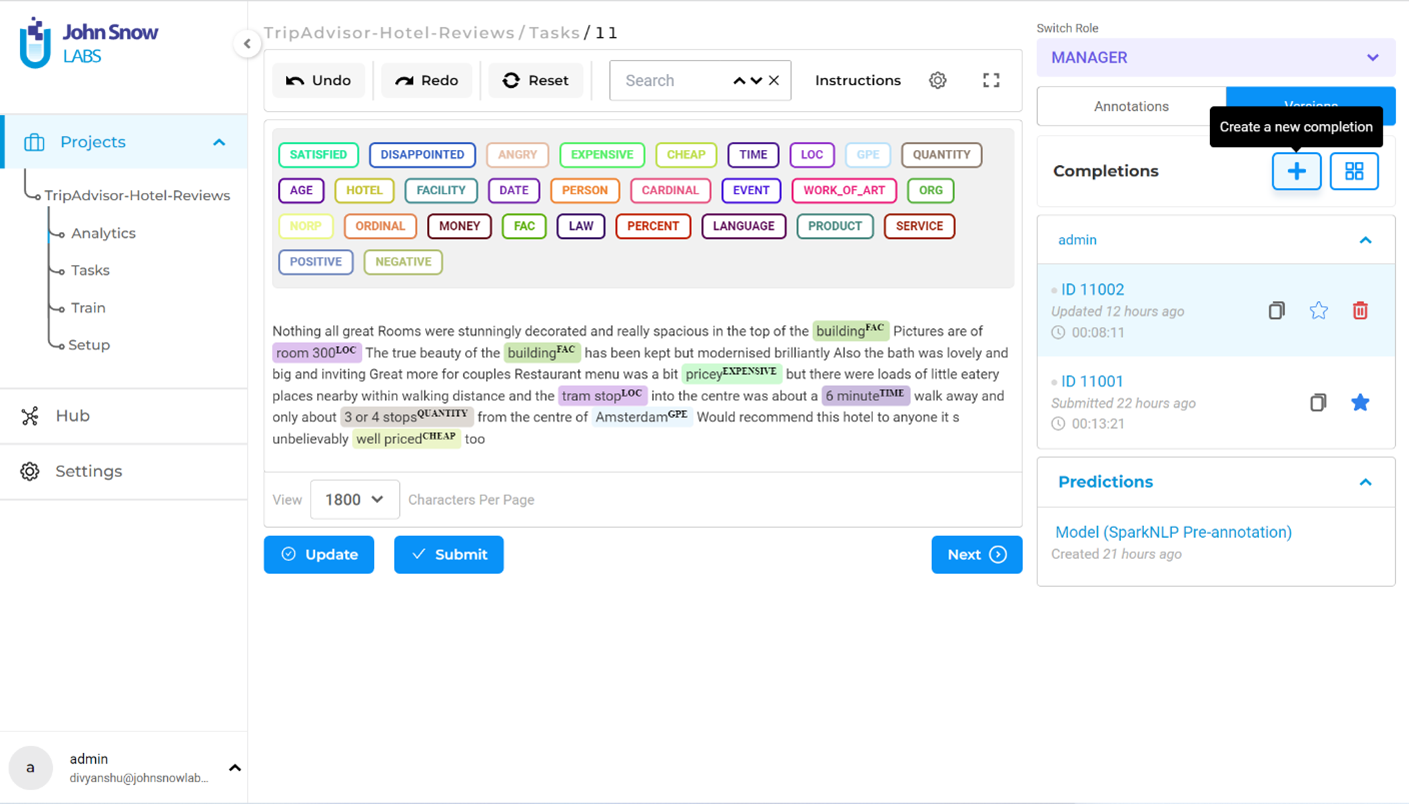Select the NEGATIVE label tag
Screen dimensions: 1409x804
coord(403,262)
